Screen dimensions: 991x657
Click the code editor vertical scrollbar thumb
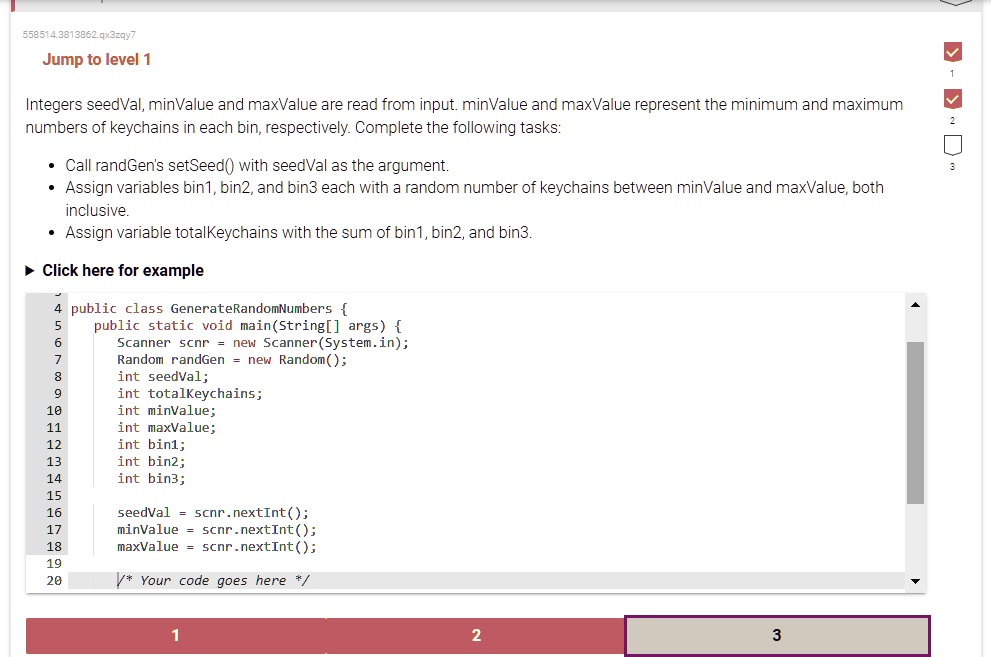[915, 423]
